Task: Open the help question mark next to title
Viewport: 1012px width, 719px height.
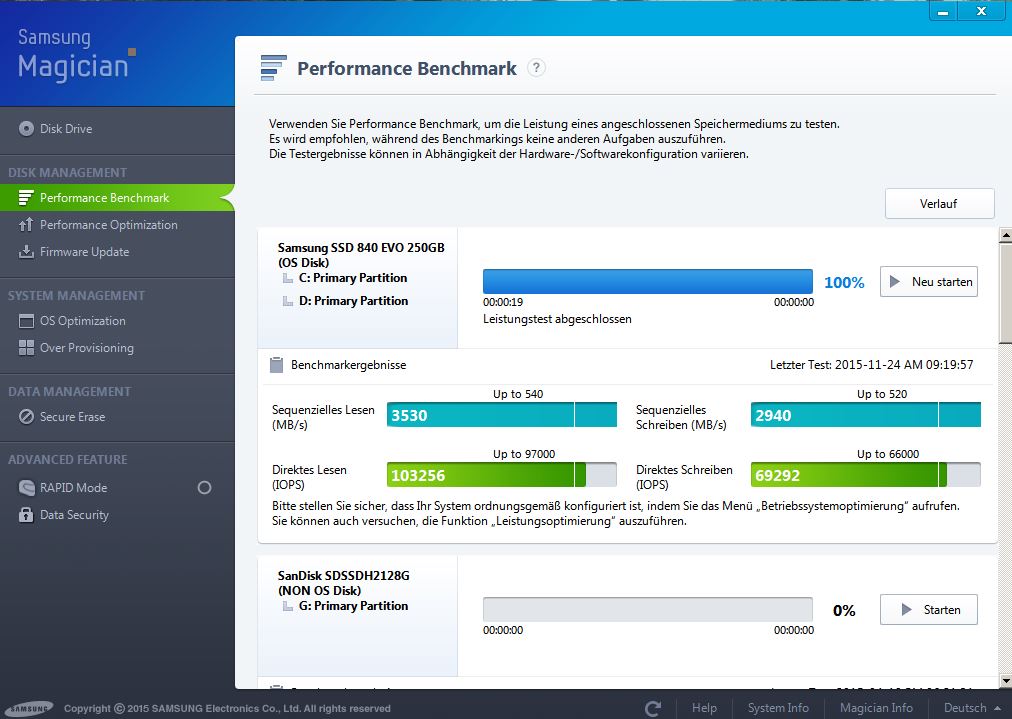Action: click(x=536, y=68)
